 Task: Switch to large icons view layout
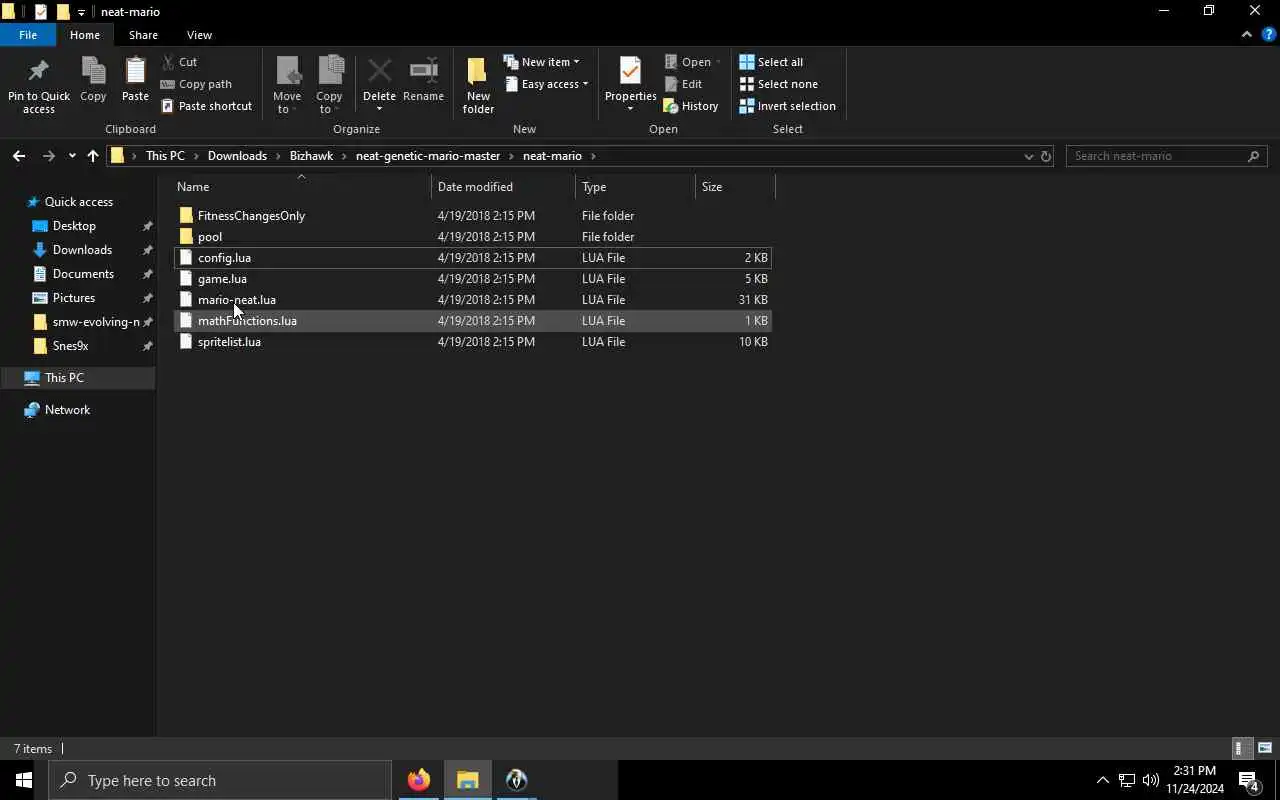[x=1265, y=748]
